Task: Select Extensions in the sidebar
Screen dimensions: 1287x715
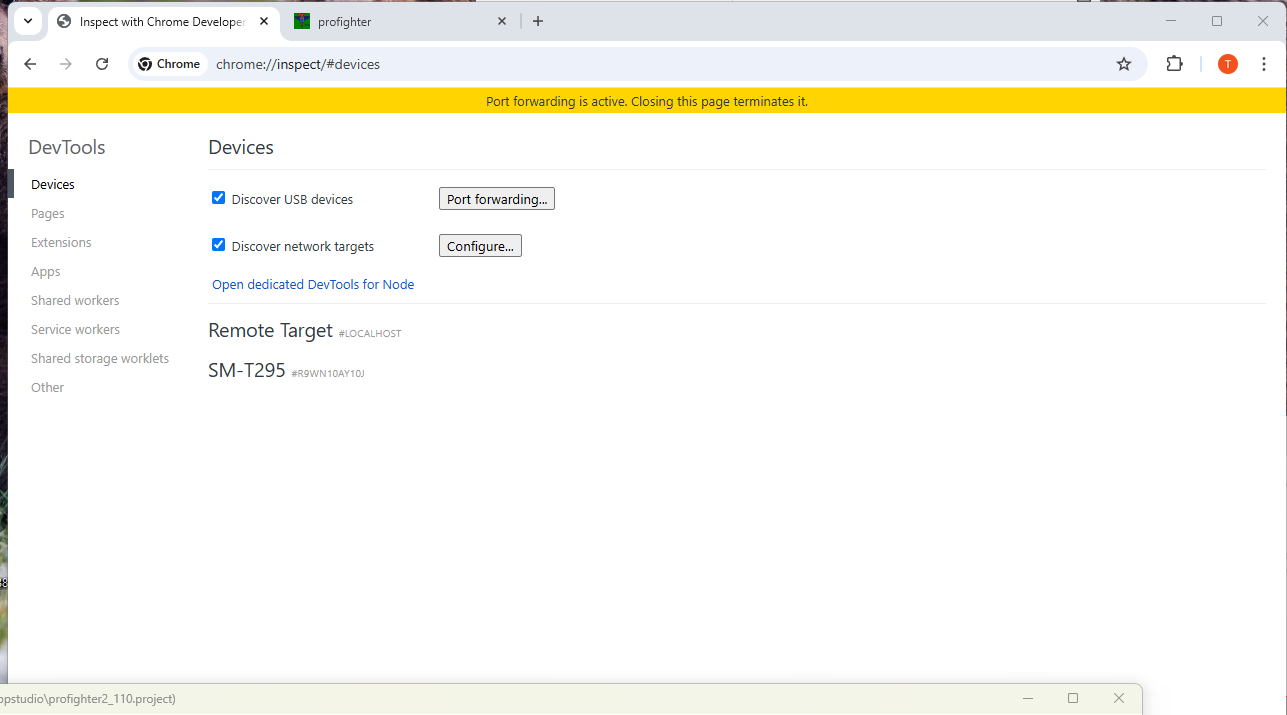Action: [61, 243]
